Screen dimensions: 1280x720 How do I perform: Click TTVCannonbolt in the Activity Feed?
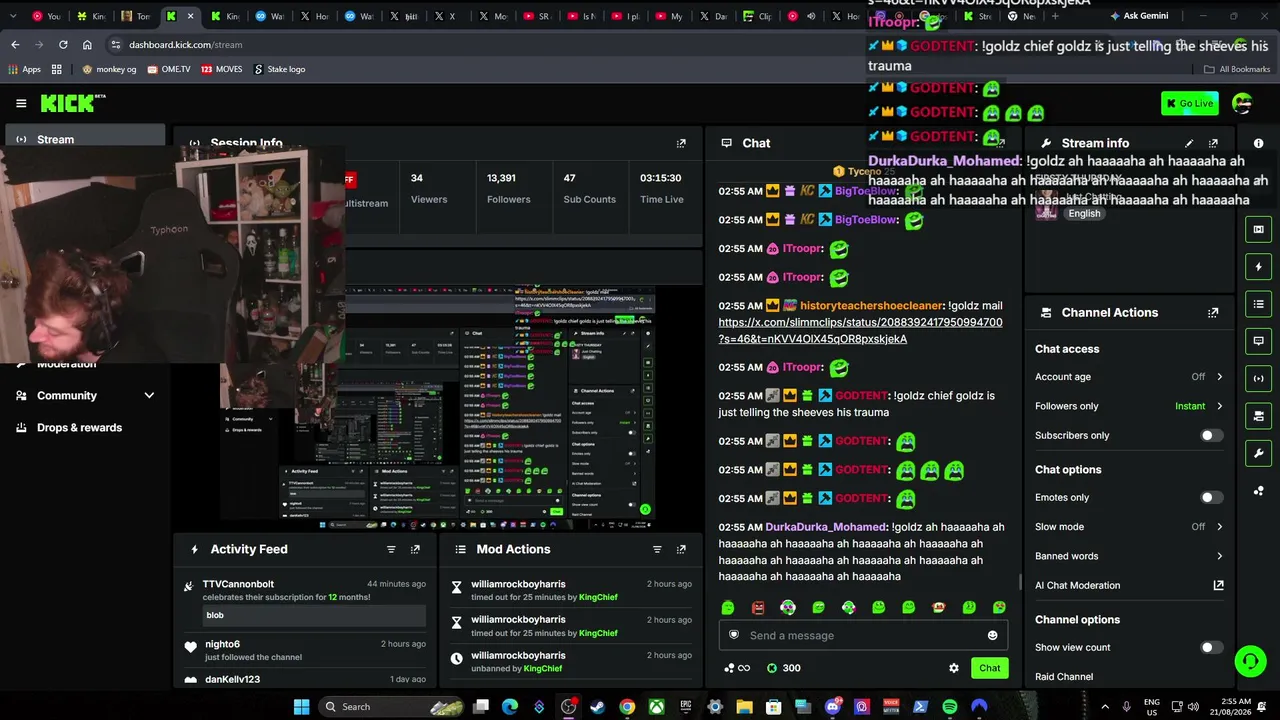(x=238, y=584)
